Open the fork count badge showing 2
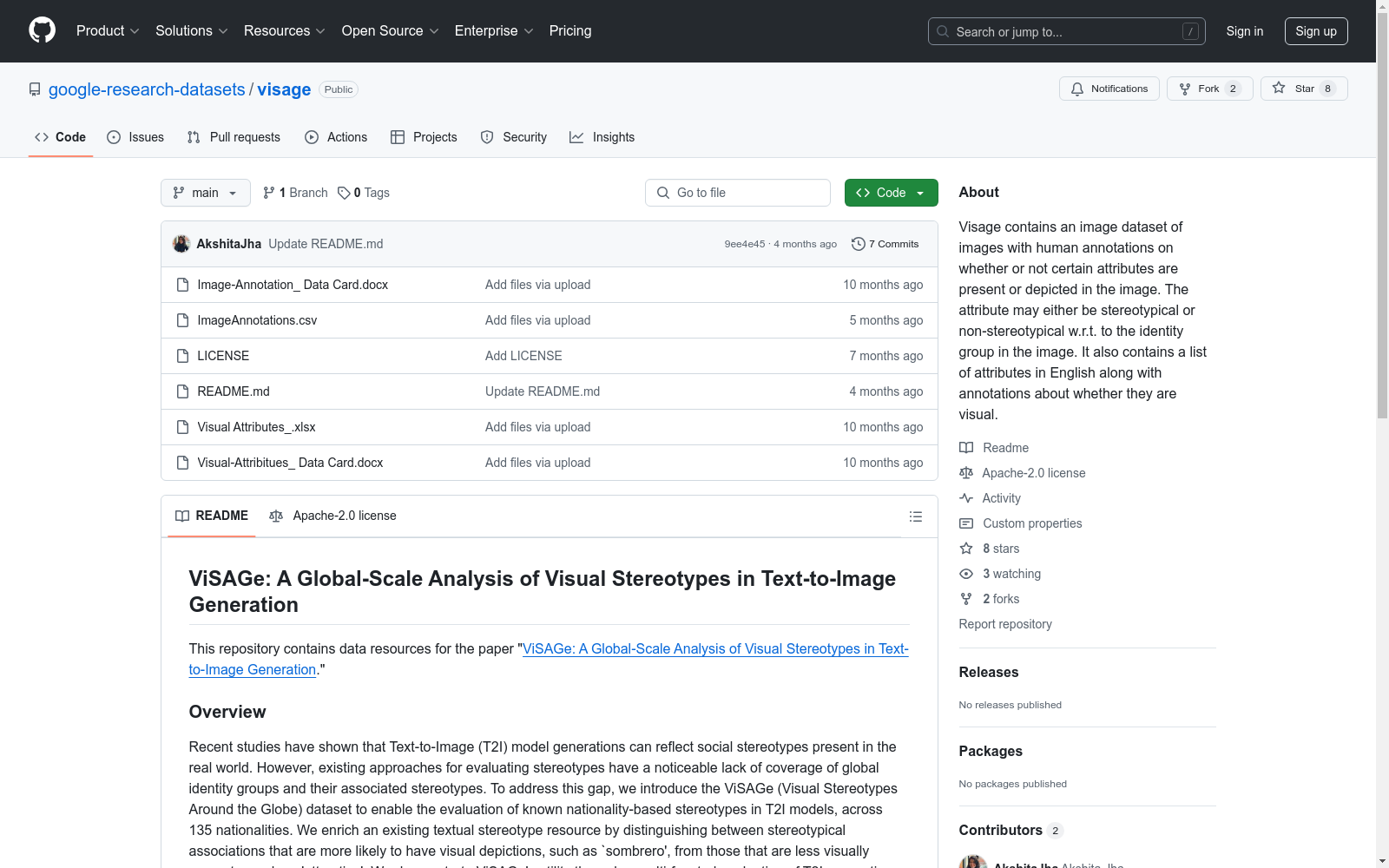 (1233, 89)
